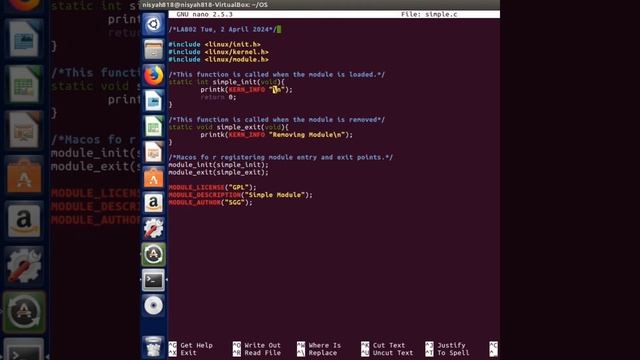
Task: Click the '#include <linux/init.h>' line
Action: (214, 44)
